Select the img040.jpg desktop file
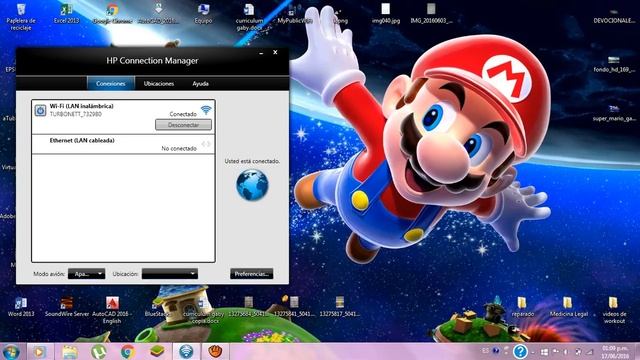This screenshot has width=640, height=360. (x=386, y=13)
